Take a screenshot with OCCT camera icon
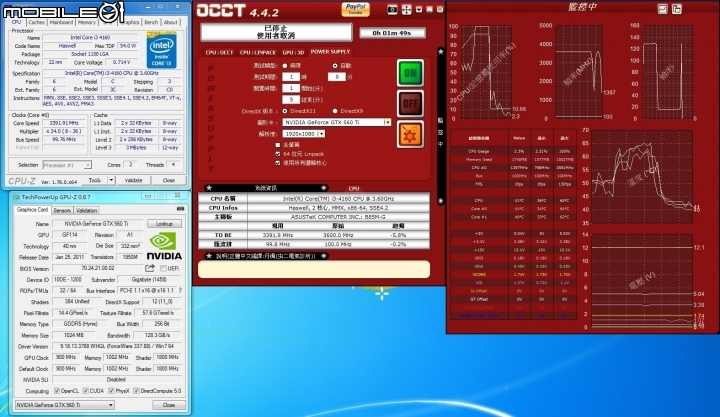720x417 pixels. [392, 10]
